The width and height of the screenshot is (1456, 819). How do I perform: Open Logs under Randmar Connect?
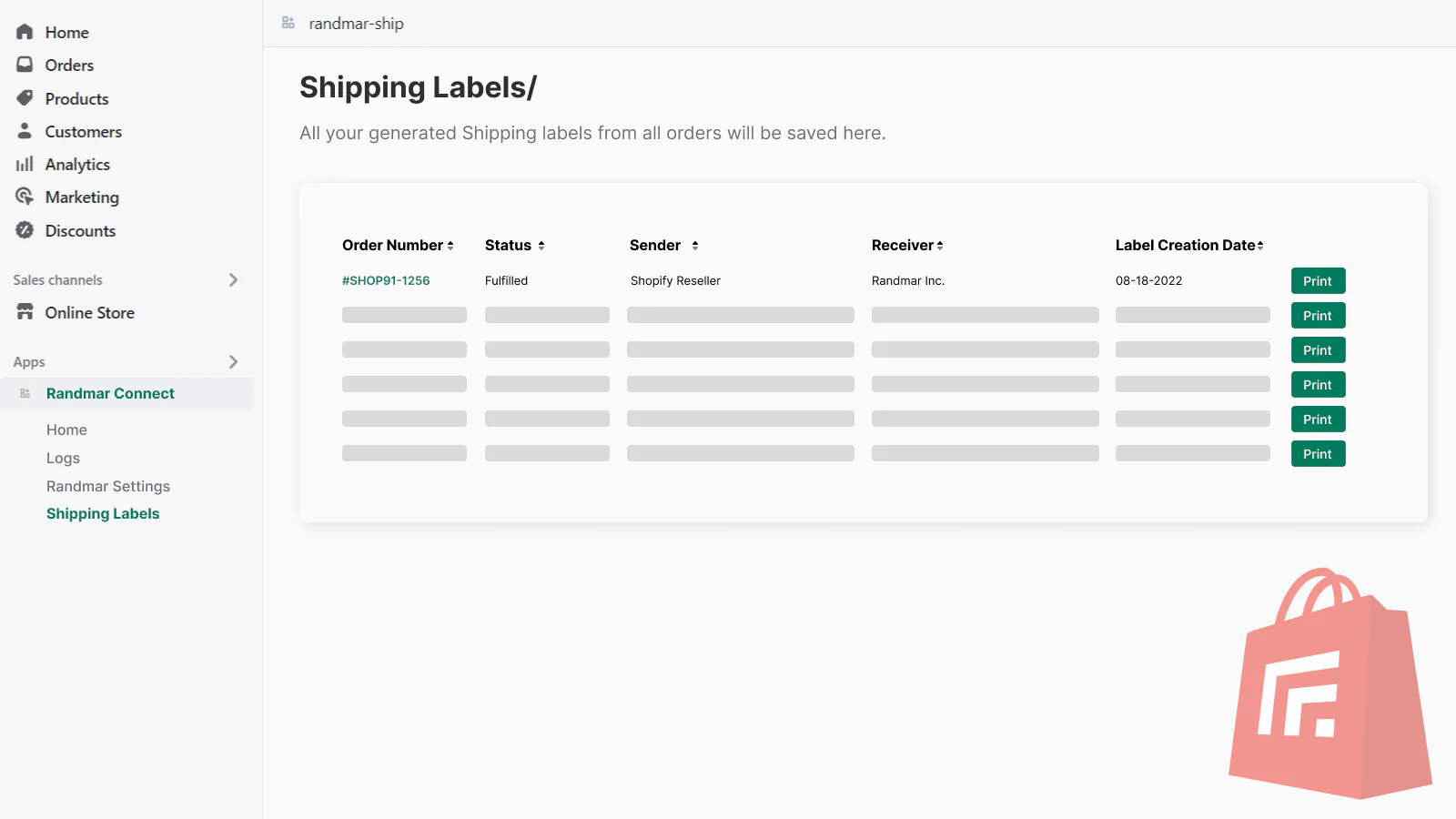[63, 458]
